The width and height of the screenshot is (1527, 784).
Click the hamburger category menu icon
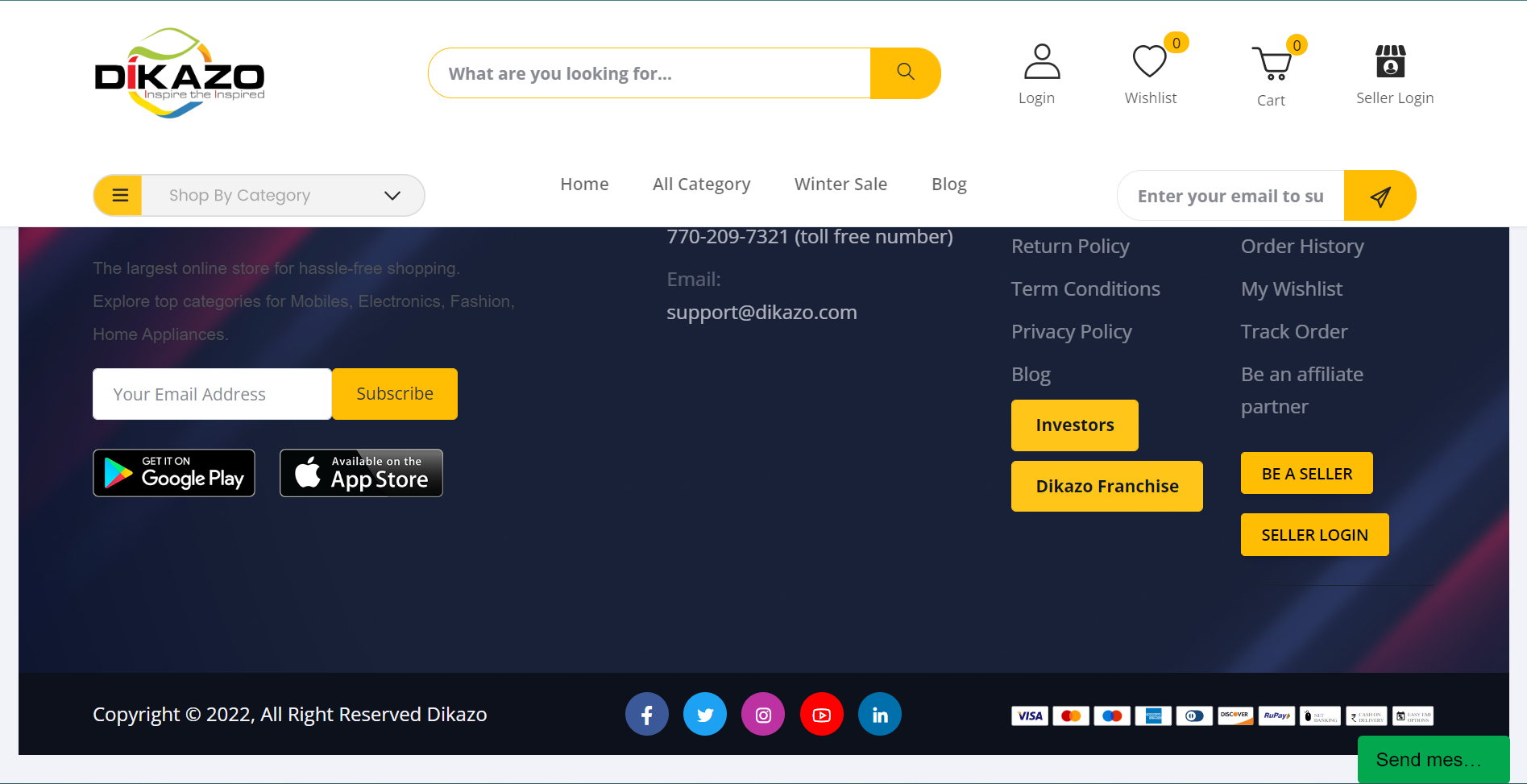pyautogui.click(x=120, y=196)
